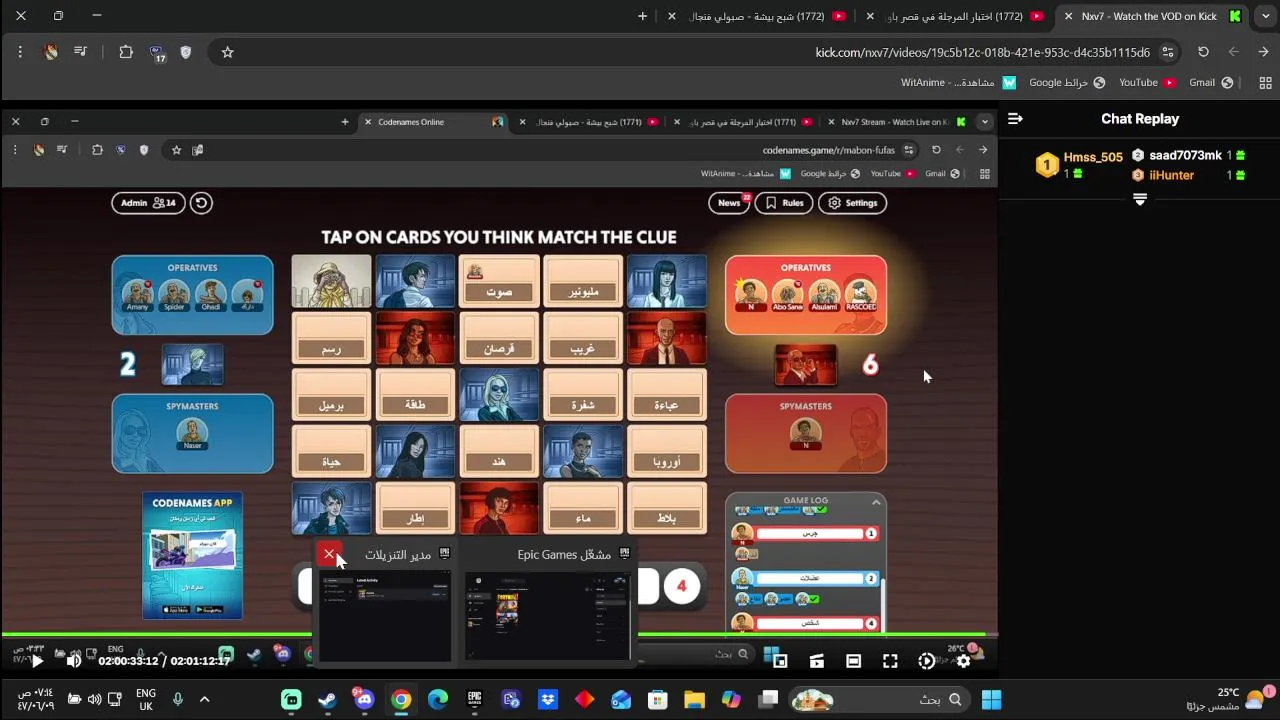Open Kick player settings gear
Image resolution: width=1280 pixels, height=720 pixels.
click(x=963, y=661)
